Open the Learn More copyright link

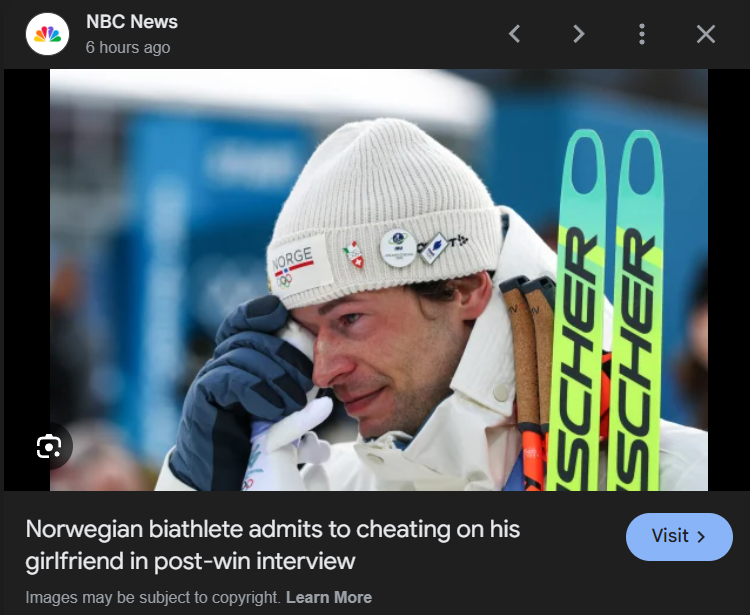329,597
